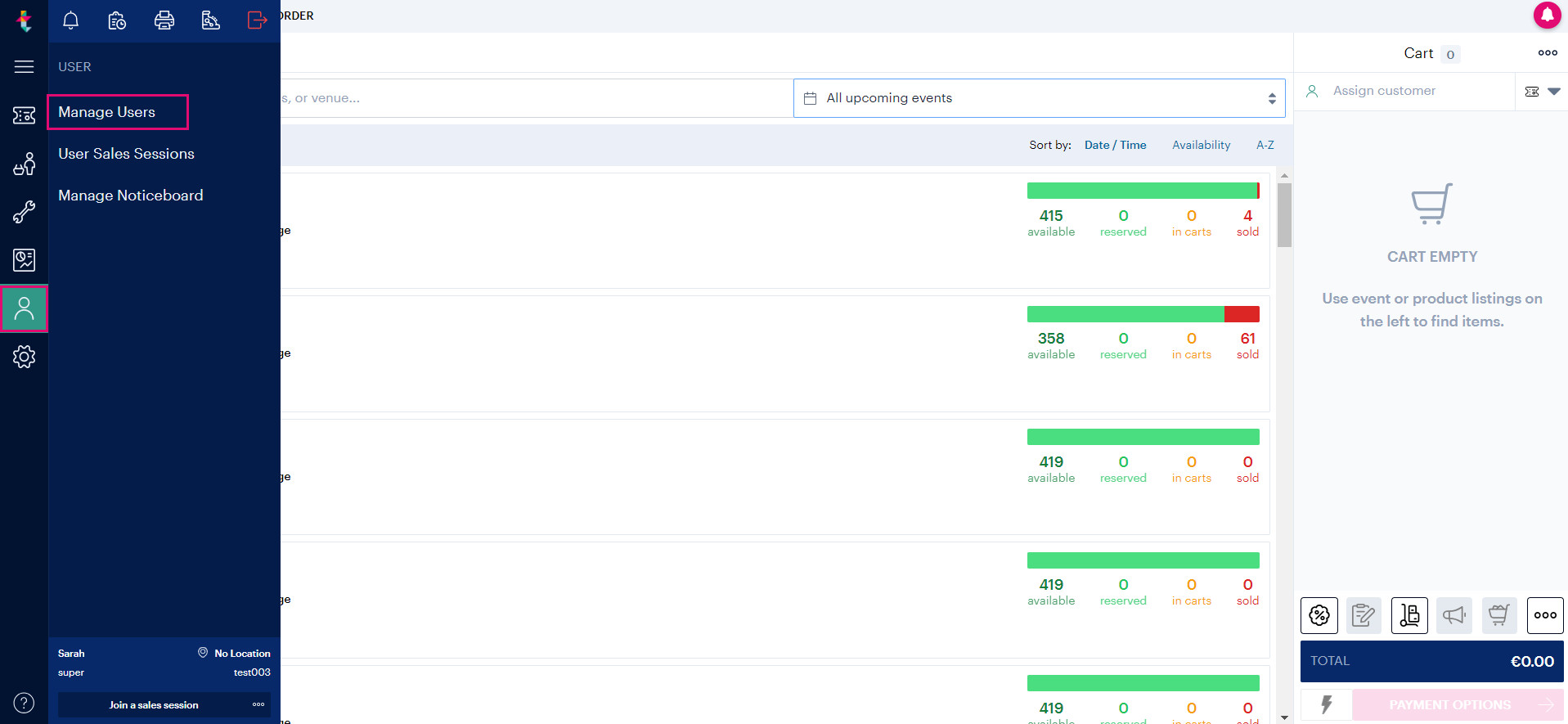This screenshot has height=724, width=1568.
Task: Click the availability bar above 415 available
Action: click(x=1143, y=191)
